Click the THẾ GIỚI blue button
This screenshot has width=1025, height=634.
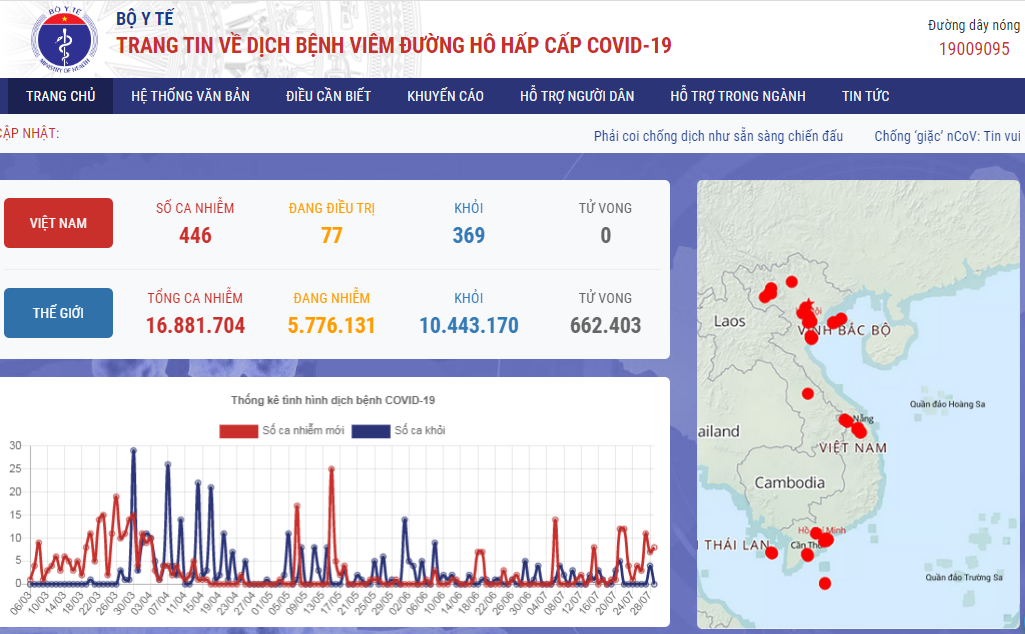58,313
